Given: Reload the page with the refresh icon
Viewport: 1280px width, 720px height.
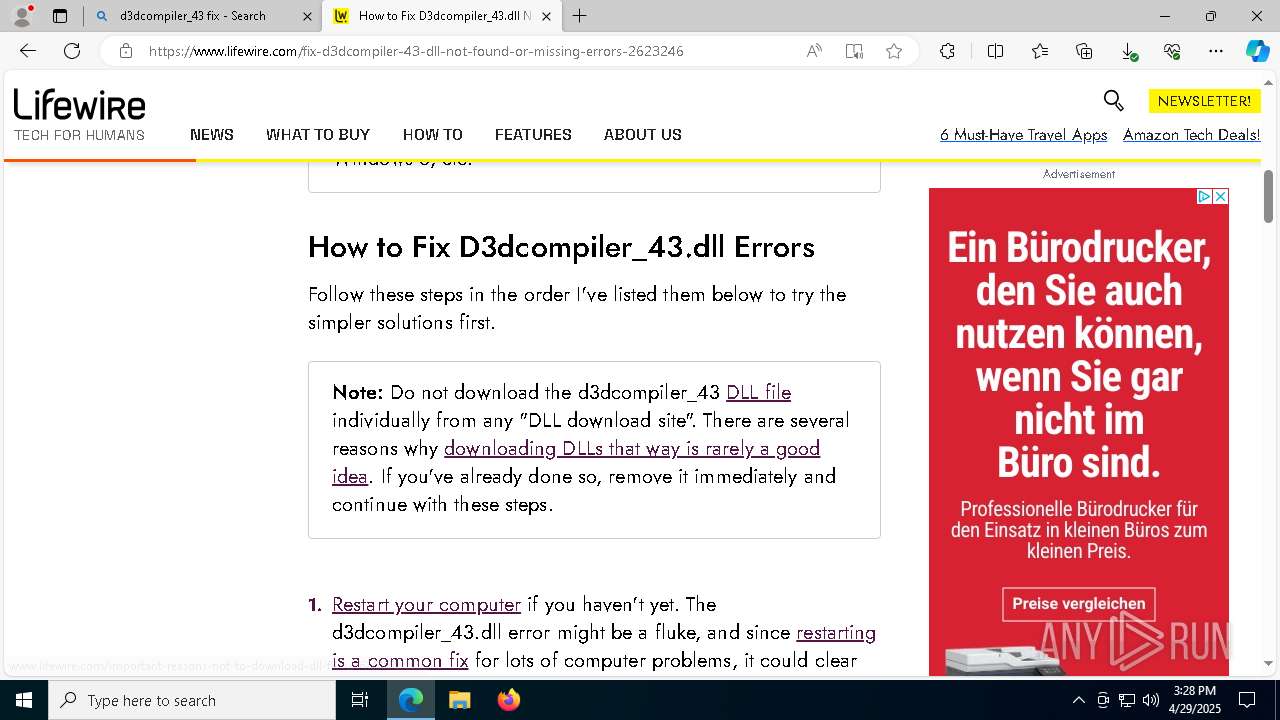Looking at the screenshot, I should (72, 51).
